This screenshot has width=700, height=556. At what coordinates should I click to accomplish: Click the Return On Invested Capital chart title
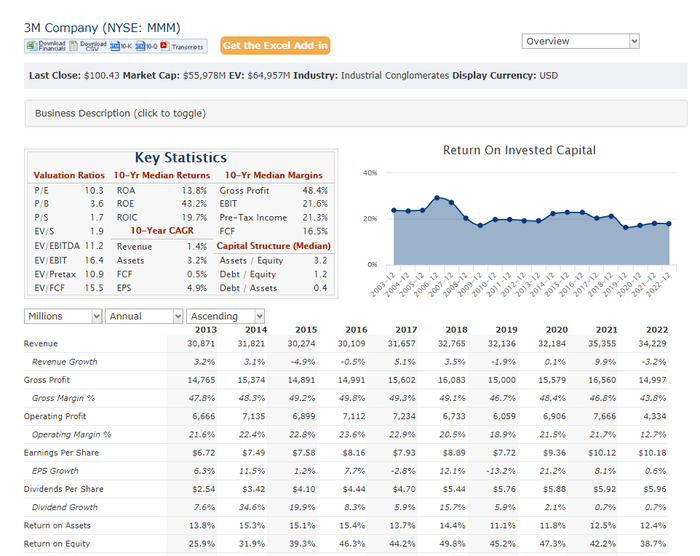[x=519, y=150]
